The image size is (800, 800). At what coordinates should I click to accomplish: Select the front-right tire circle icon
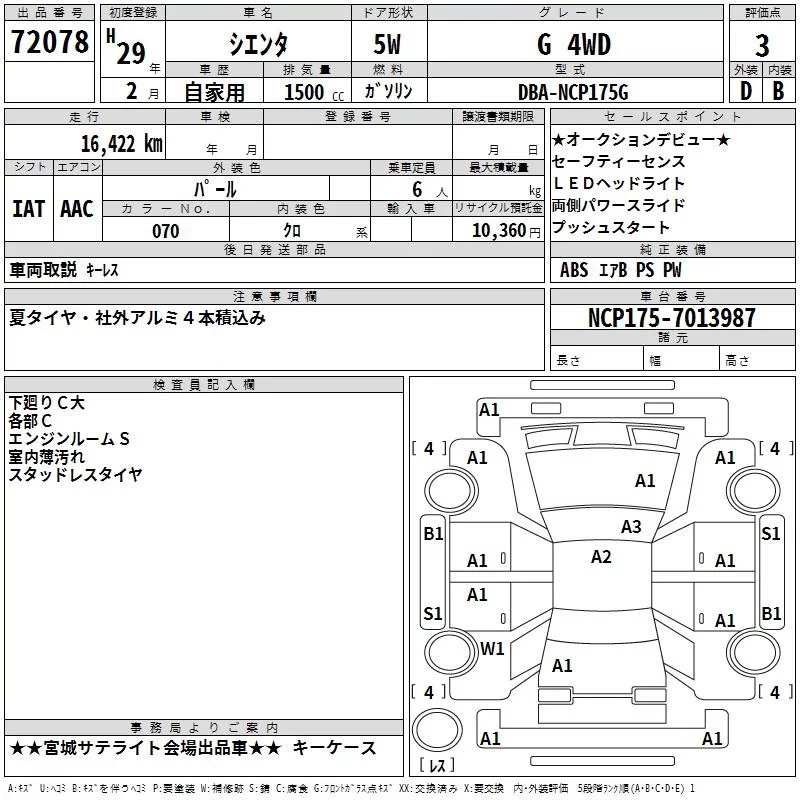click(753, 490)
